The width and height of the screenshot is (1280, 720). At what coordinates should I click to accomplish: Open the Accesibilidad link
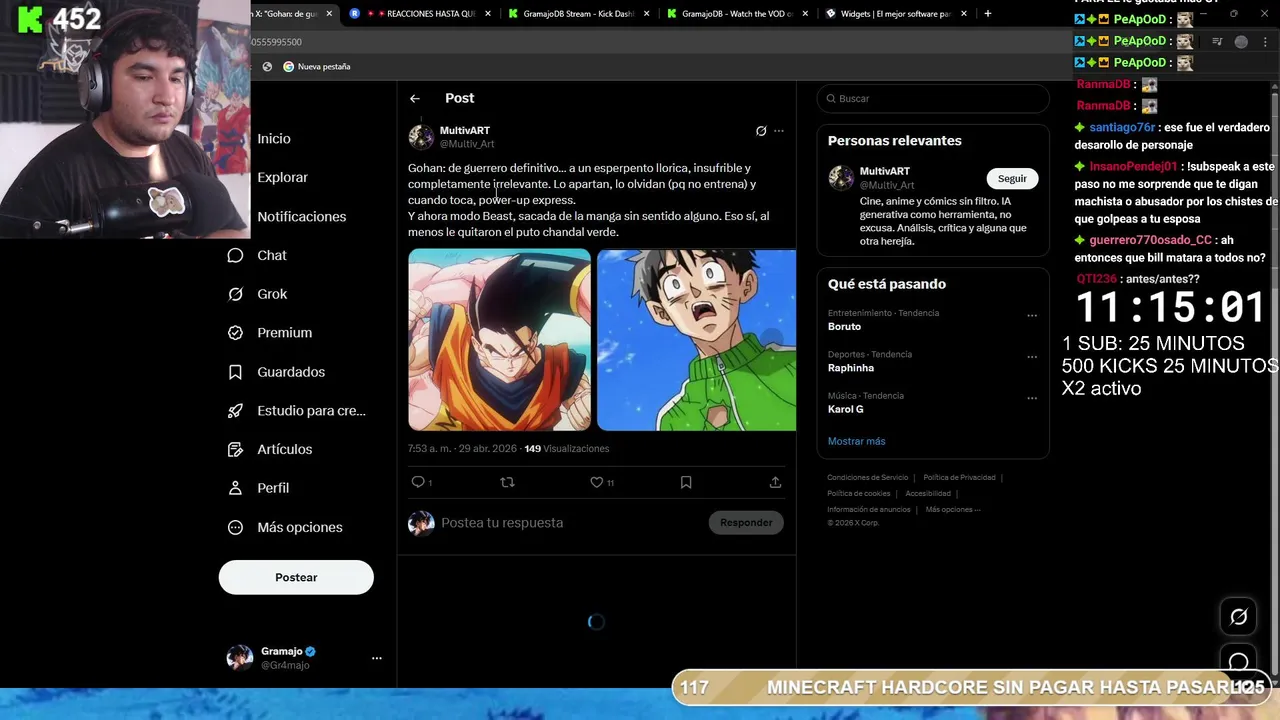[x=928, y=493]
